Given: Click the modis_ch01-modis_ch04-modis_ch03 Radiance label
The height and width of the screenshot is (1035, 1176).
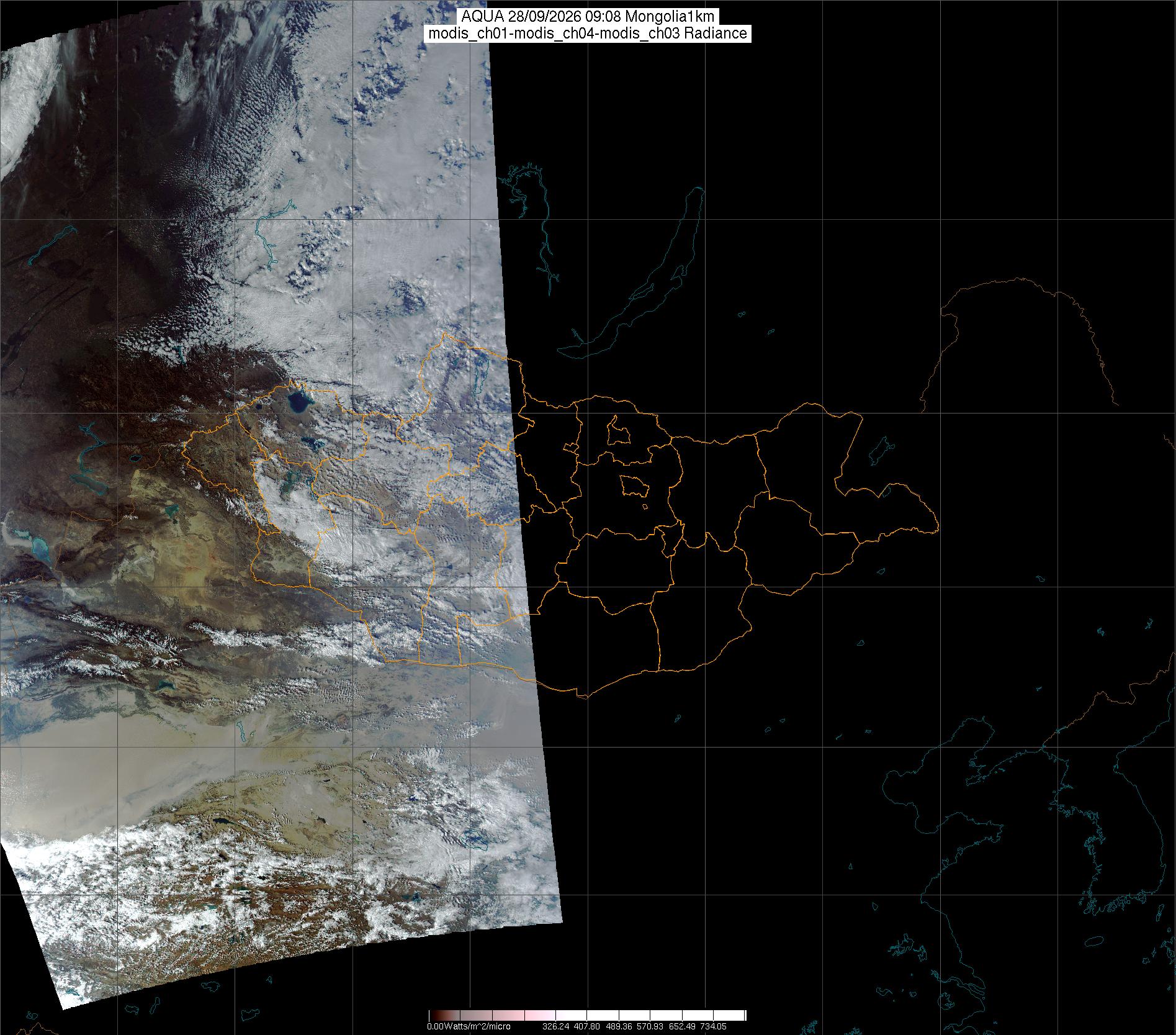Looking at the screenshot, I should tap(588, 34).
